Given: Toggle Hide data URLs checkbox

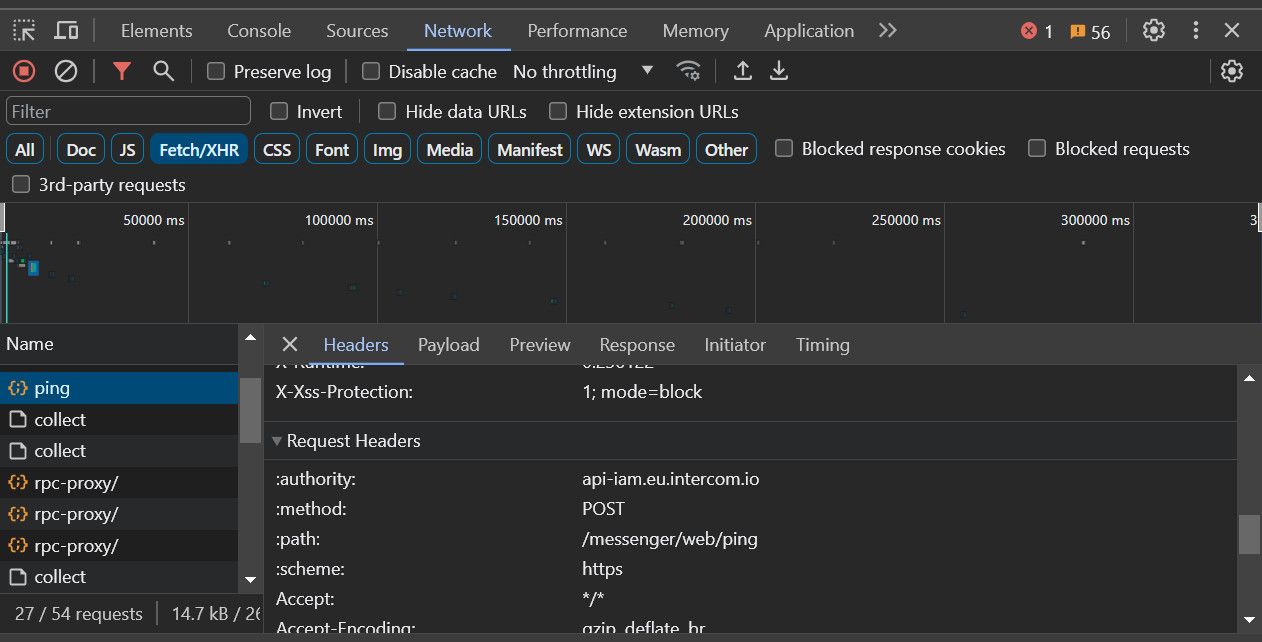Looking at the screenshot, I should click(387, 111).
